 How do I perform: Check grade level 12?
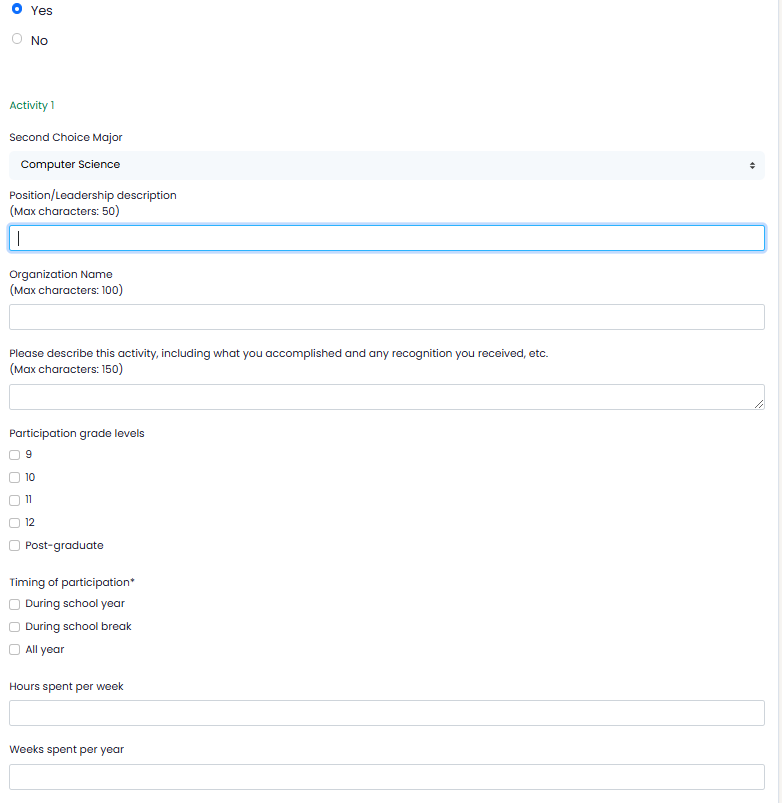[14, 523]
